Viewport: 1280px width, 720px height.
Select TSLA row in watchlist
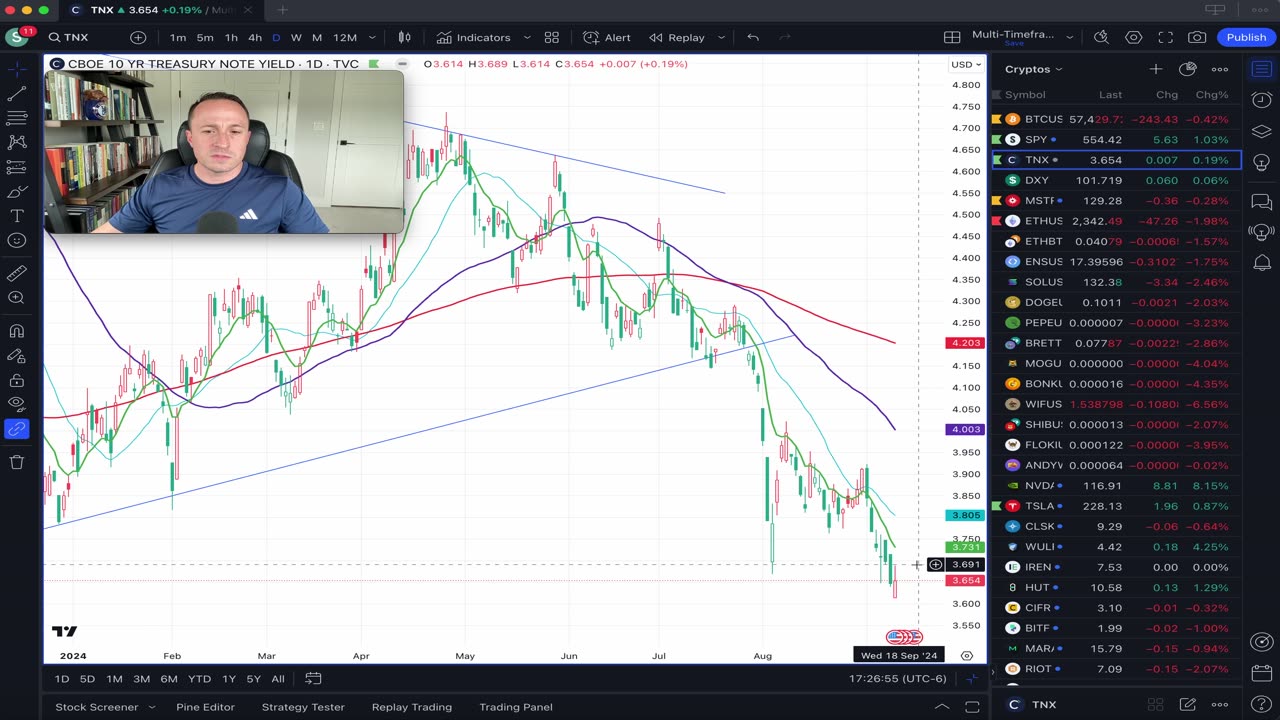[x=1116, y=506]
